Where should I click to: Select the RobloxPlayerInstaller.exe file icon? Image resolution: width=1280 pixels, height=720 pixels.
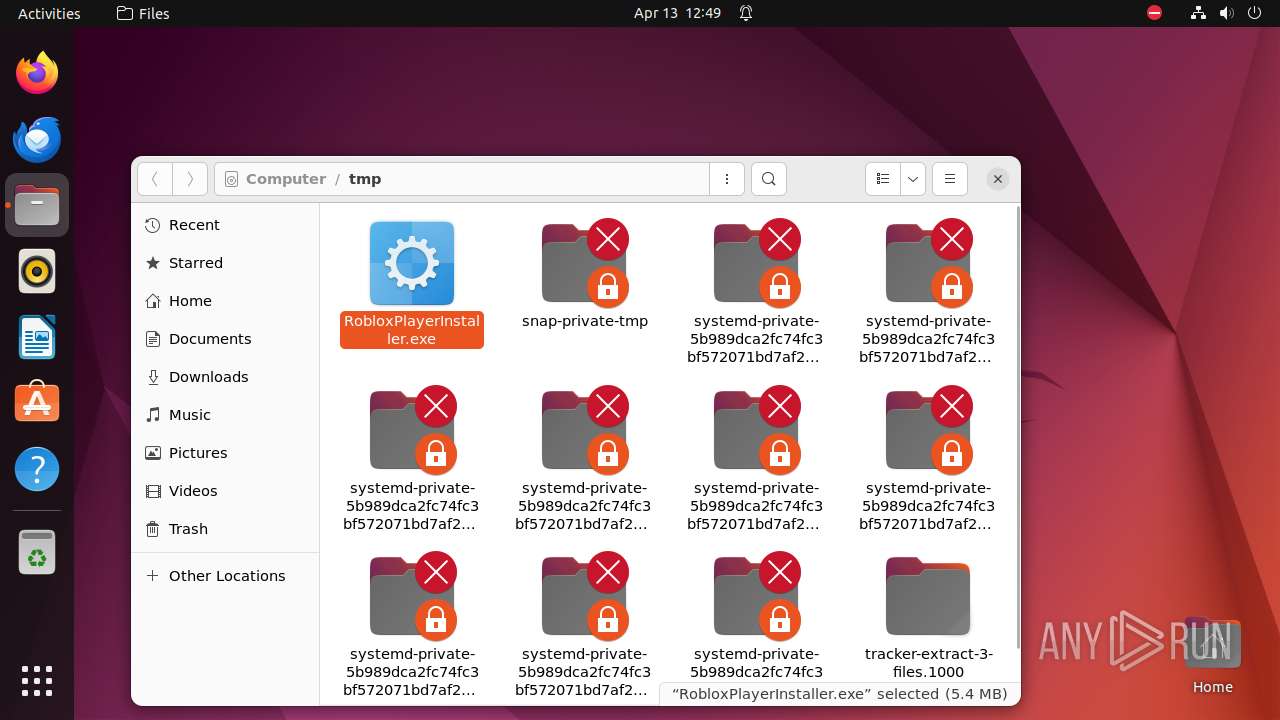412,263
